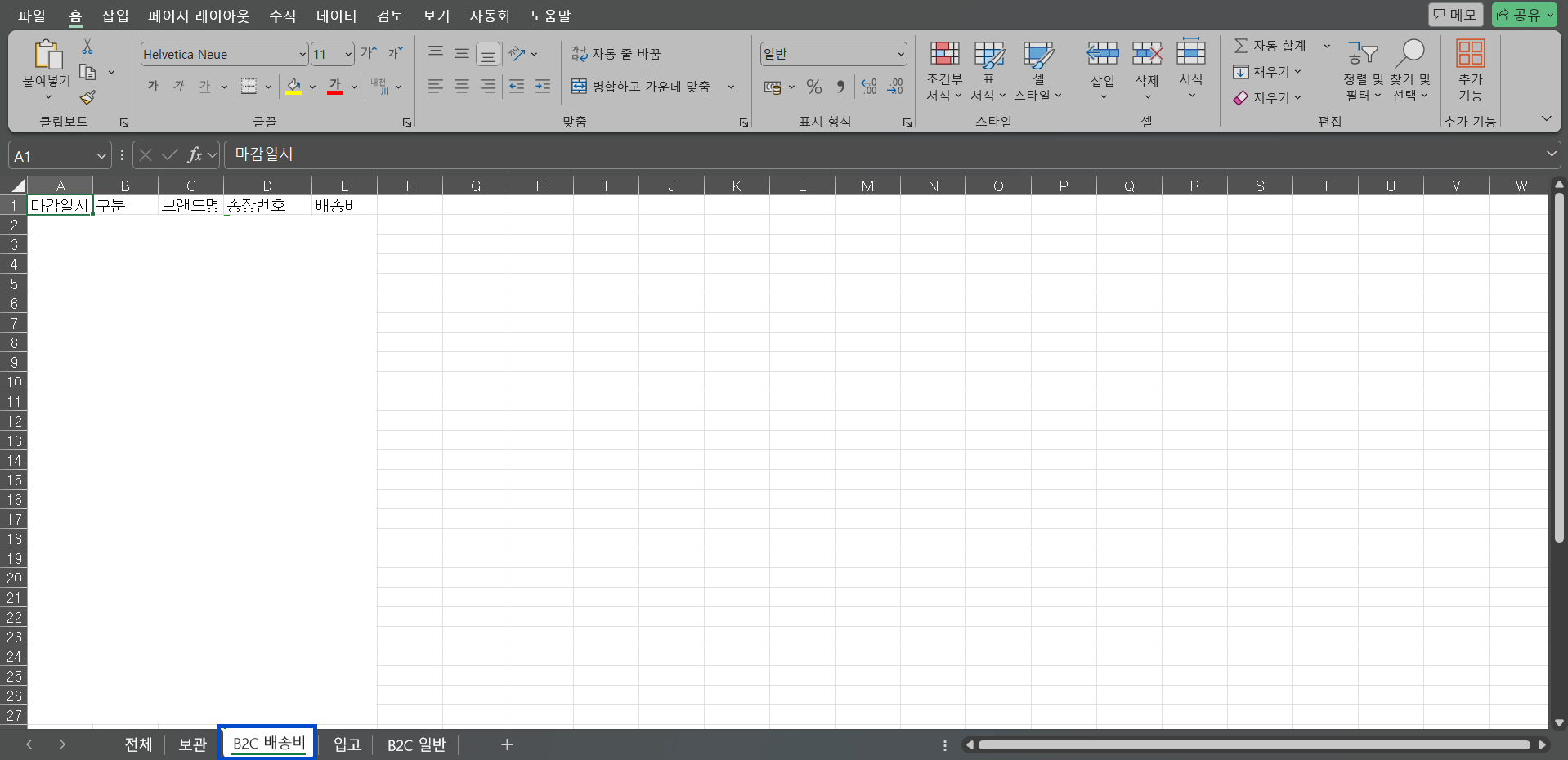Switch to 데이터 ribbon tab
This screenshot has height=760, width=1568.
coord(336,16)
